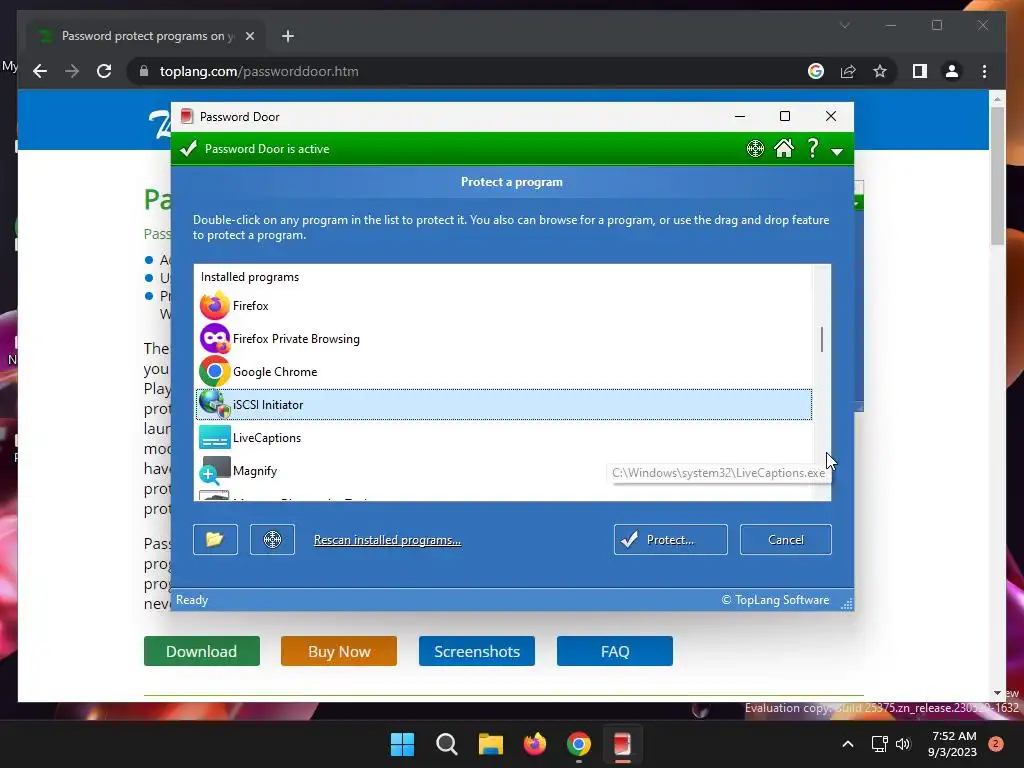The image size is (1024, 768).
Task: Click the Ready status bar text
Action: coord(192,600)
